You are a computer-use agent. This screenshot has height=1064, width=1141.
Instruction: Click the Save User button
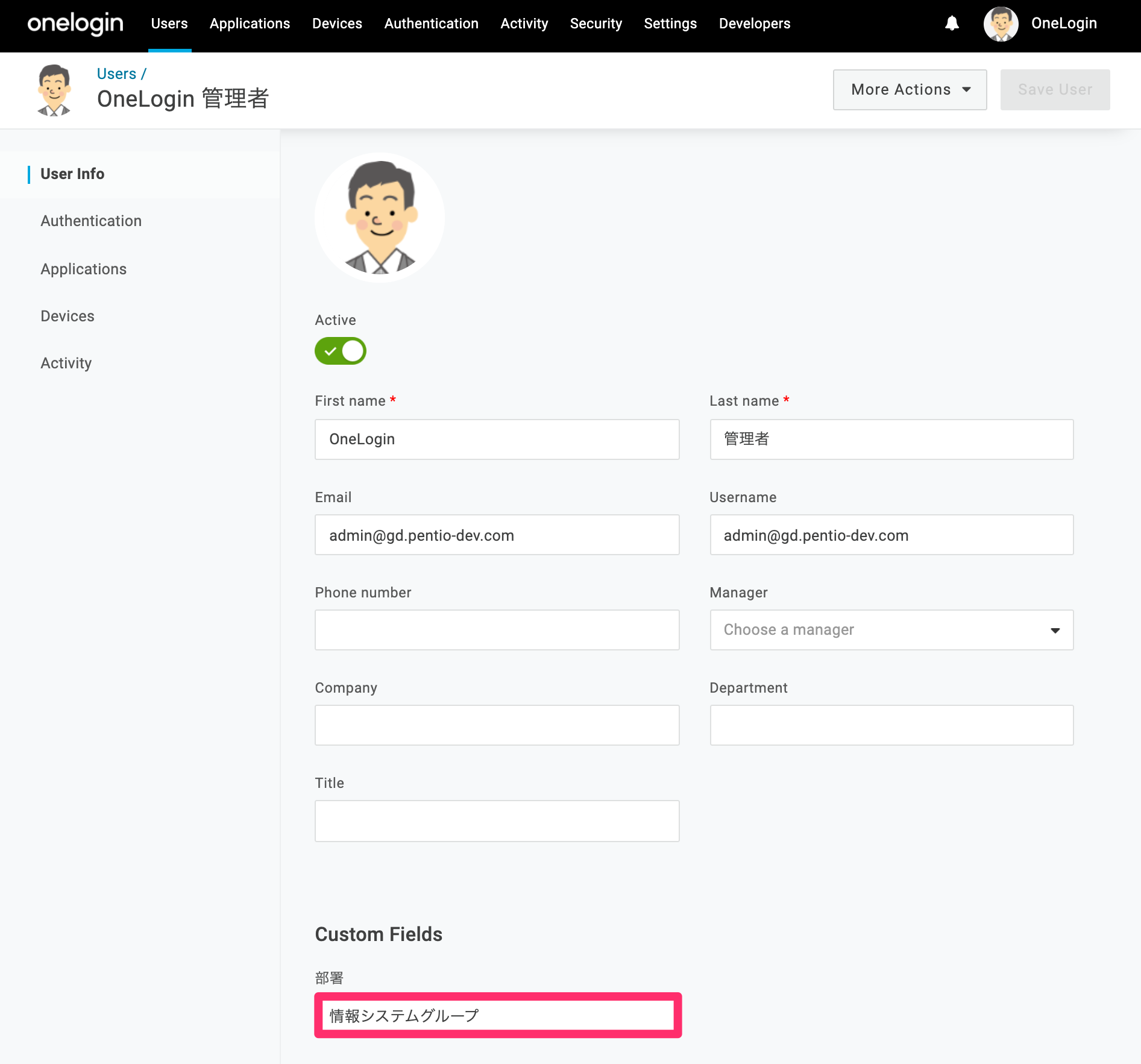[1055, 90]
